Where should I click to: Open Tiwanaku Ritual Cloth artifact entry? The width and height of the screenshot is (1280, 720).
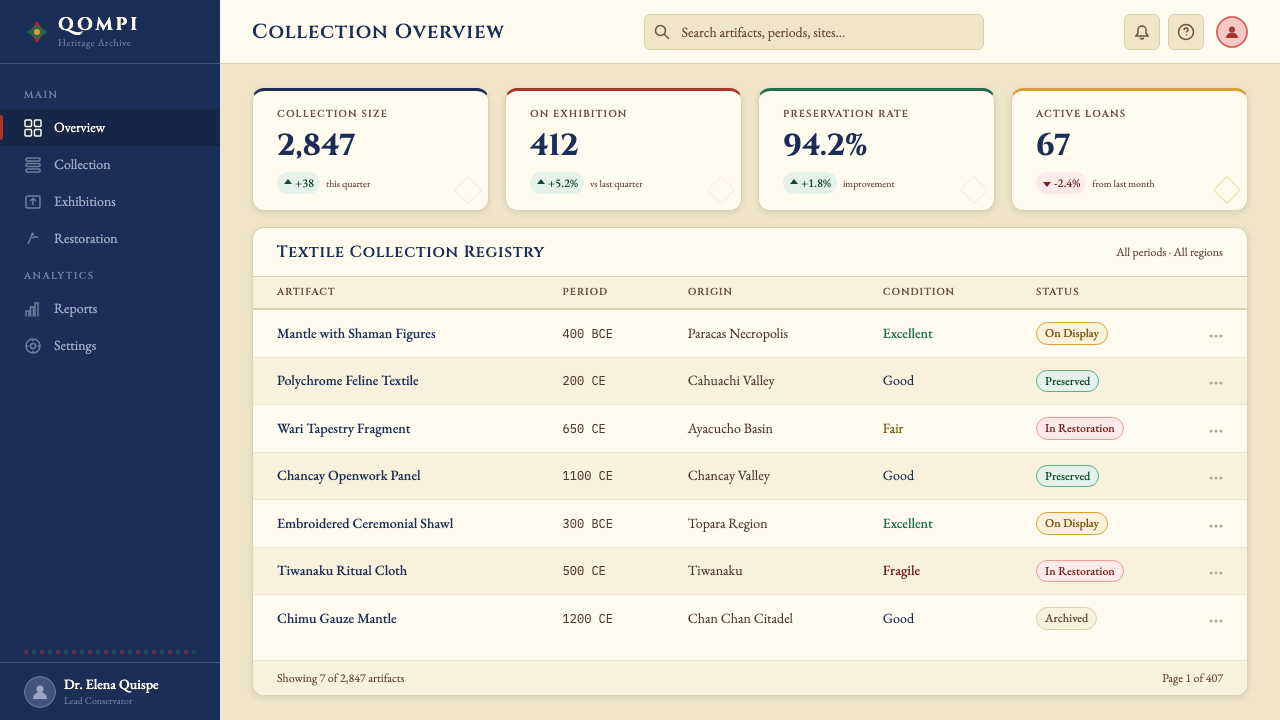click(x=342, y=571)
